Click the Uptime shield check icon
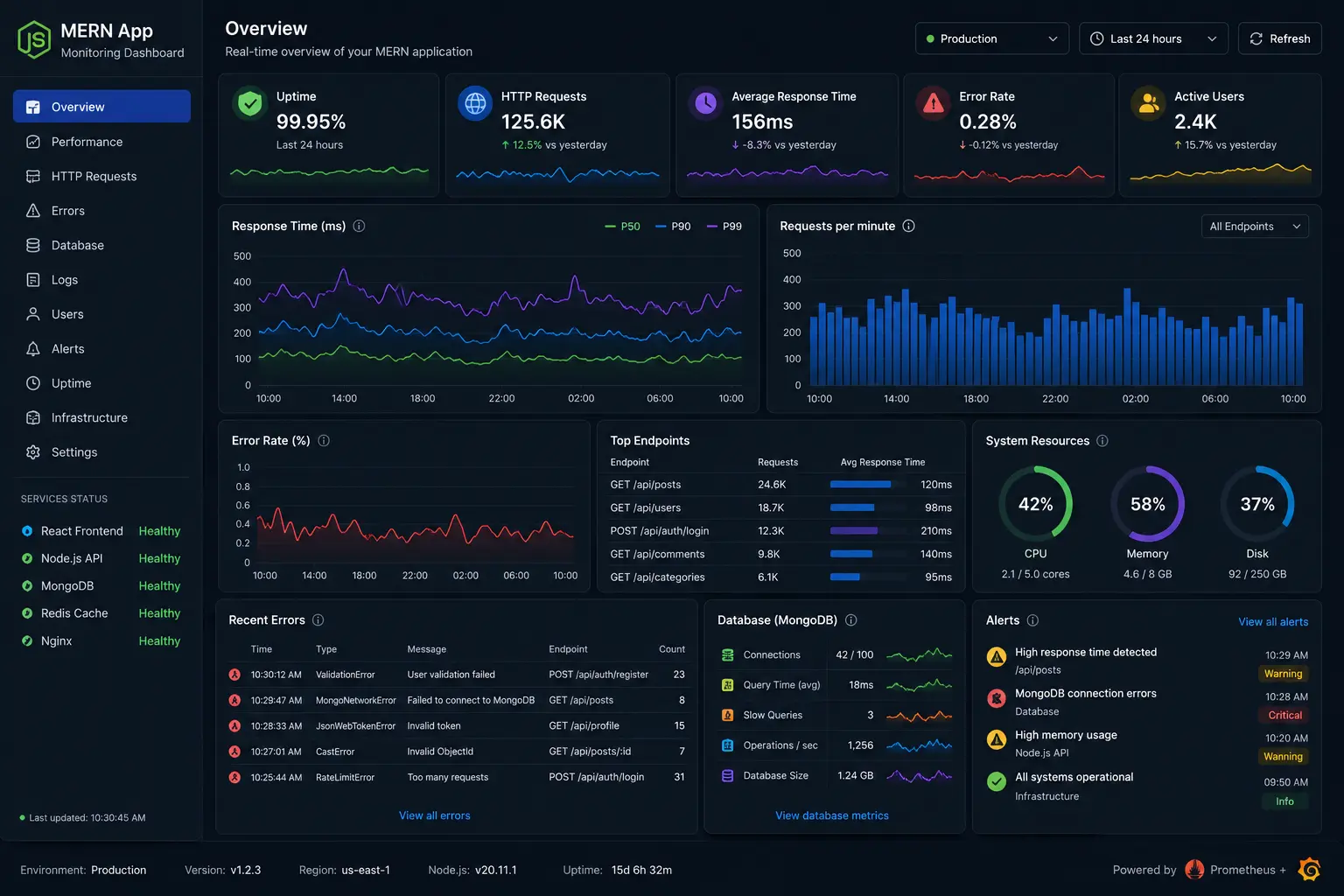The width and height of the screenshot is (1344, 896). pos(250,103)
